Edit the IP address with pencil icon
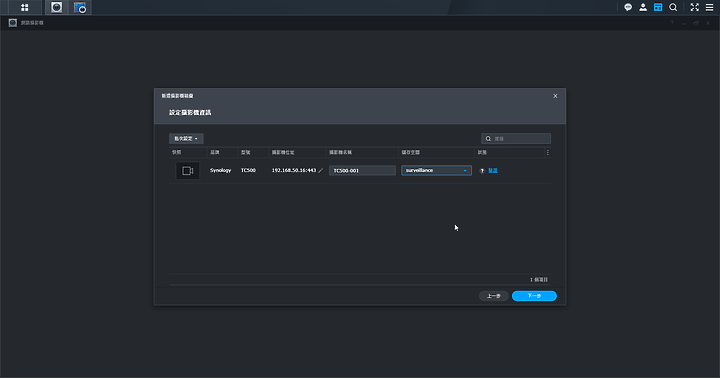The height and width of the screenshot is (378, 720). pyautogui.click(x=321, y=170)
